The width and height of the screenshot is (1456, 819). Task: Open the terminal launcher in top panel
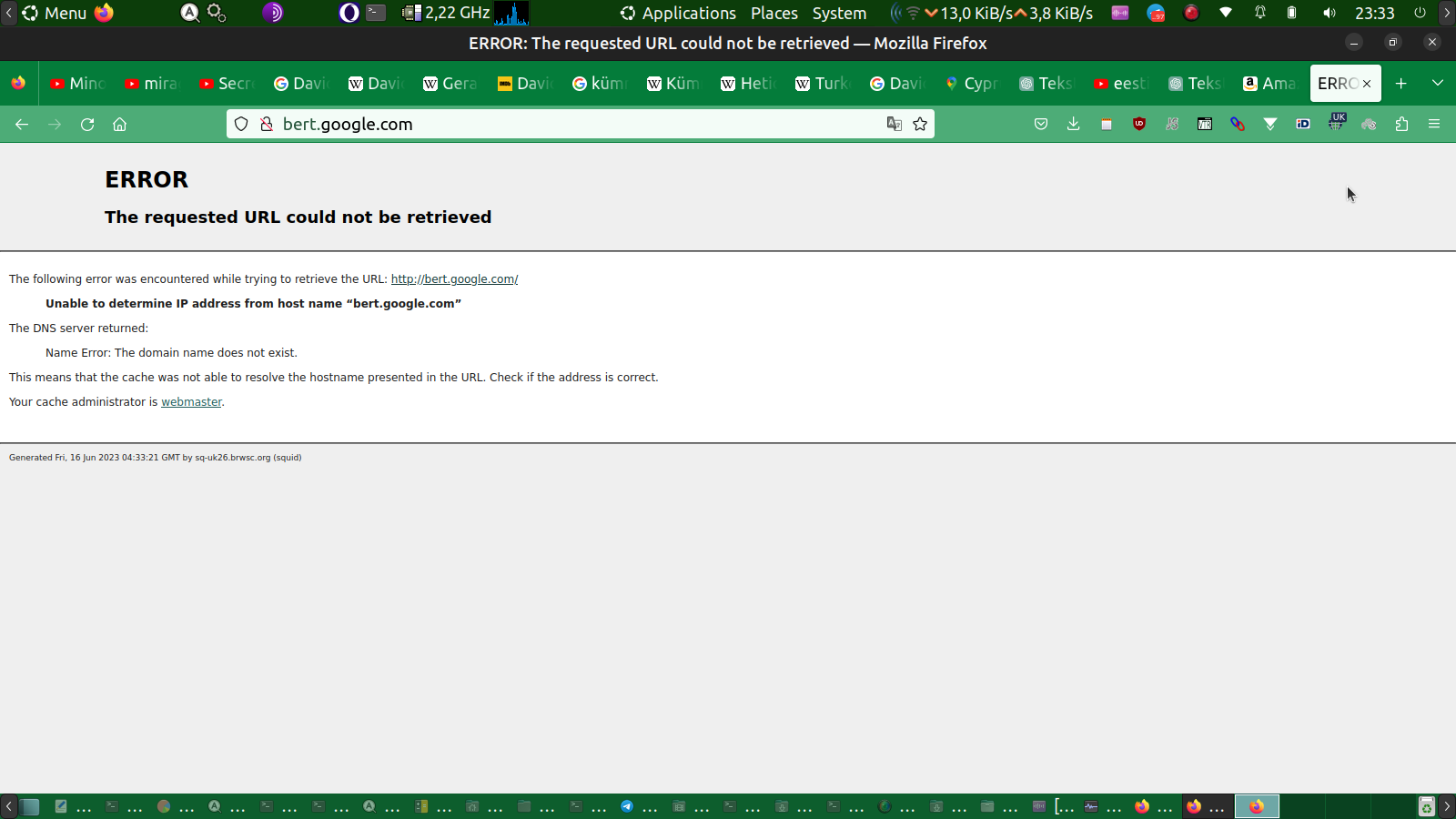point(376,14)
